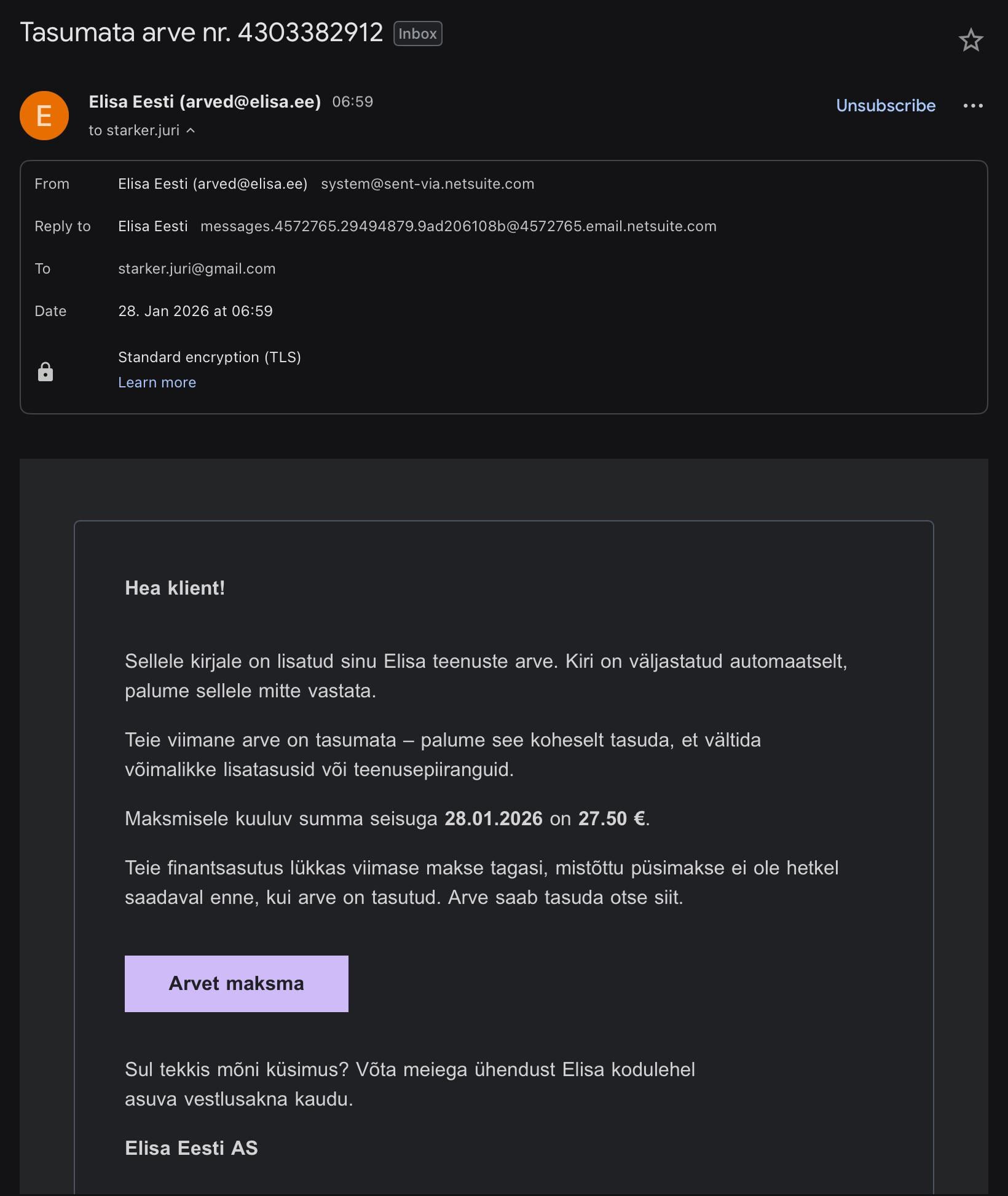This screenshot has height=1196, width=1008.
Task: Click recipient starker.juri@gmail.com address
Action: 197,269
